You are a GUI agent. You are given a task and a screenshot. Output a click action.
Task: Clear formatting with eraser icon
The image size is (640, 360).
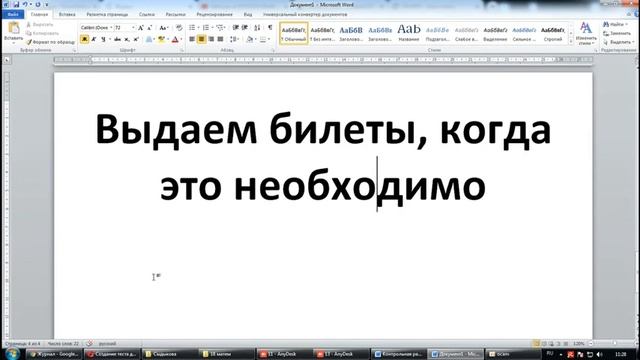click(179, 28)
